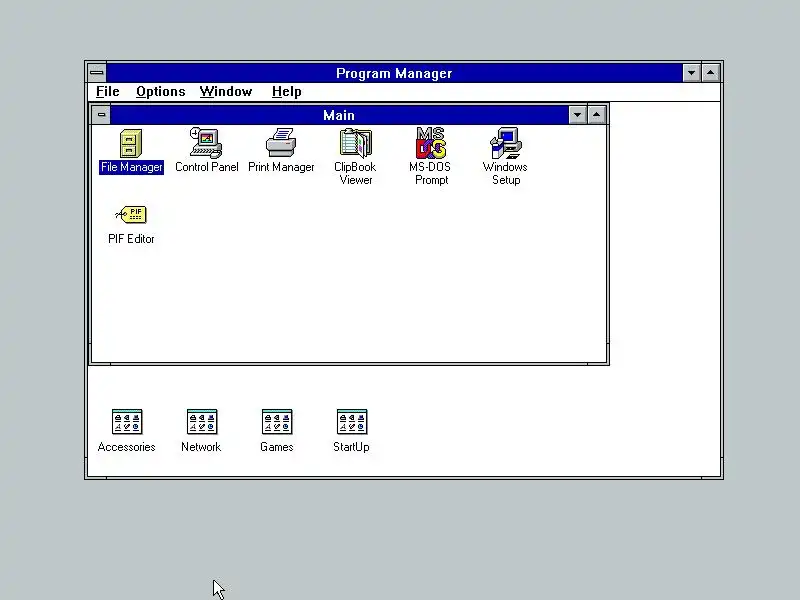Click the Accessories label text

pyautogui.click(x=127, y=447)
